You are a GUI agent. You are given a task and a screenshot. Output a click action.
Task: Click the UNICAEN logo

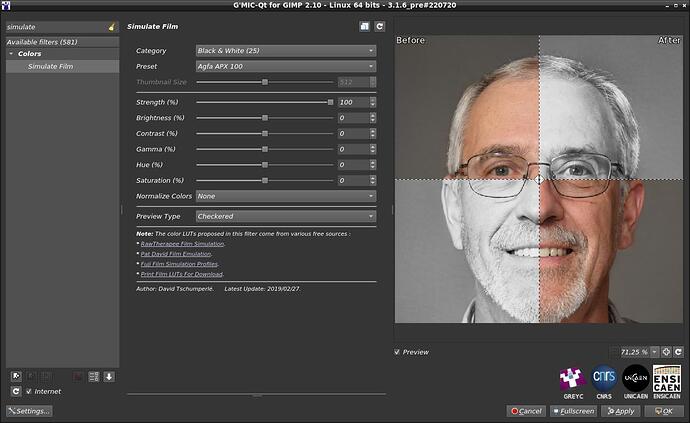point(636,378)
